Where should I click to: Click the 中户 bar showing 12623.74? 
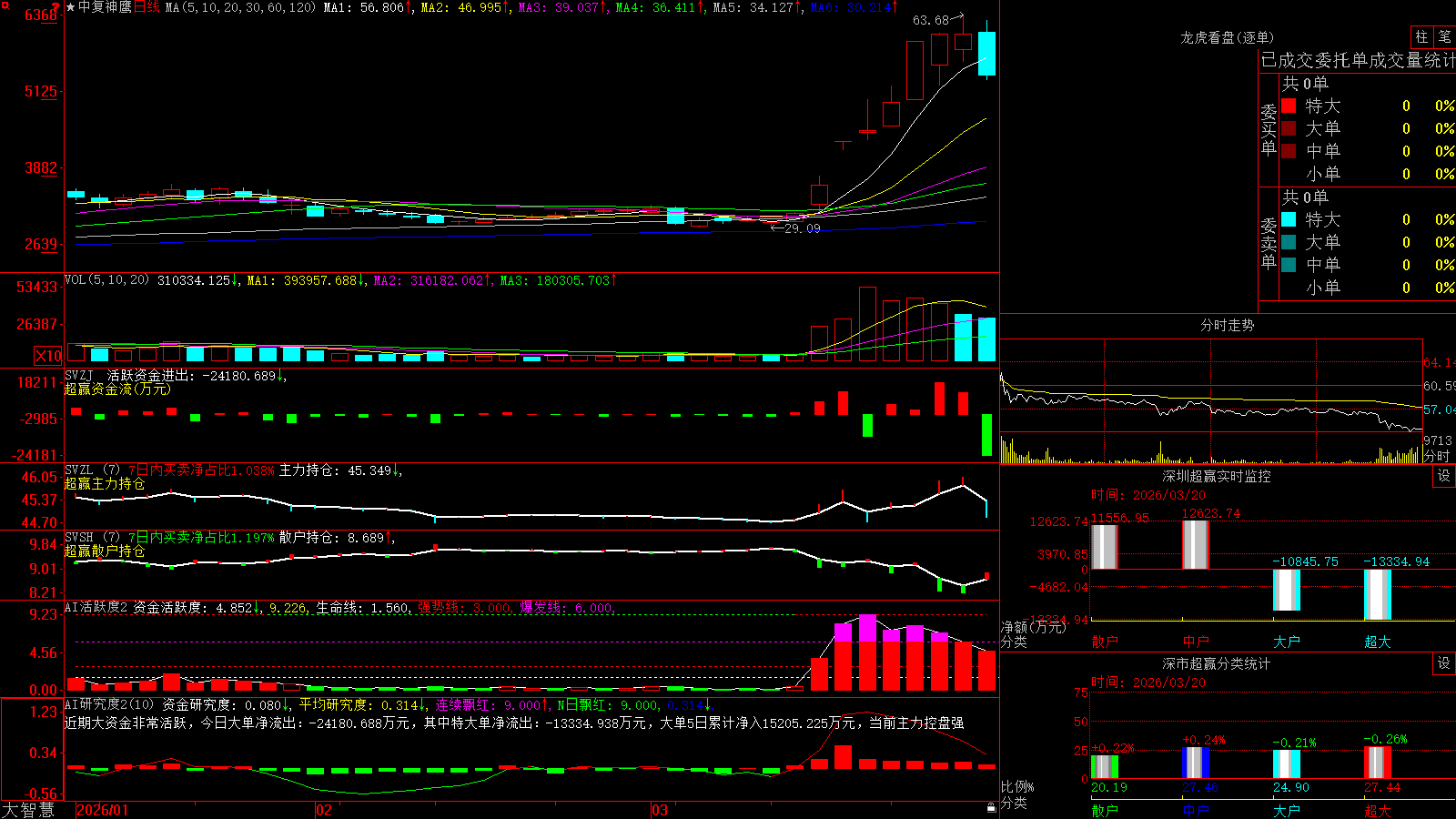[1195, 544]
